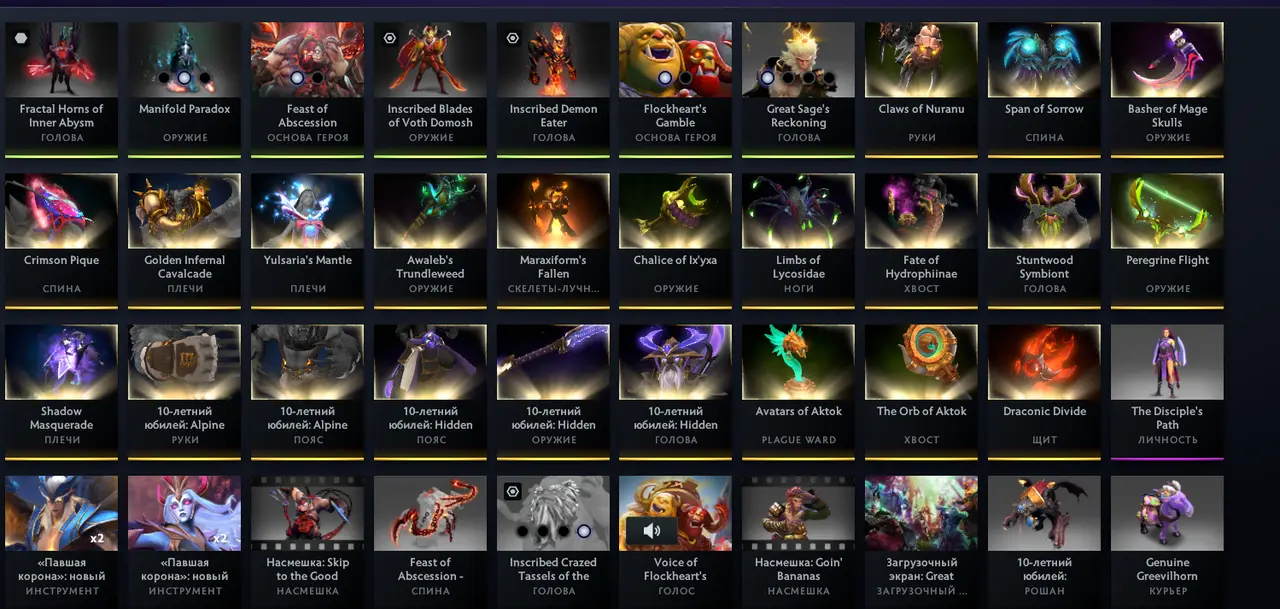Click the speaker icon on Voice of Flockheart's
The height and width of the screenshot is (609, 1280).
[652, 531]
